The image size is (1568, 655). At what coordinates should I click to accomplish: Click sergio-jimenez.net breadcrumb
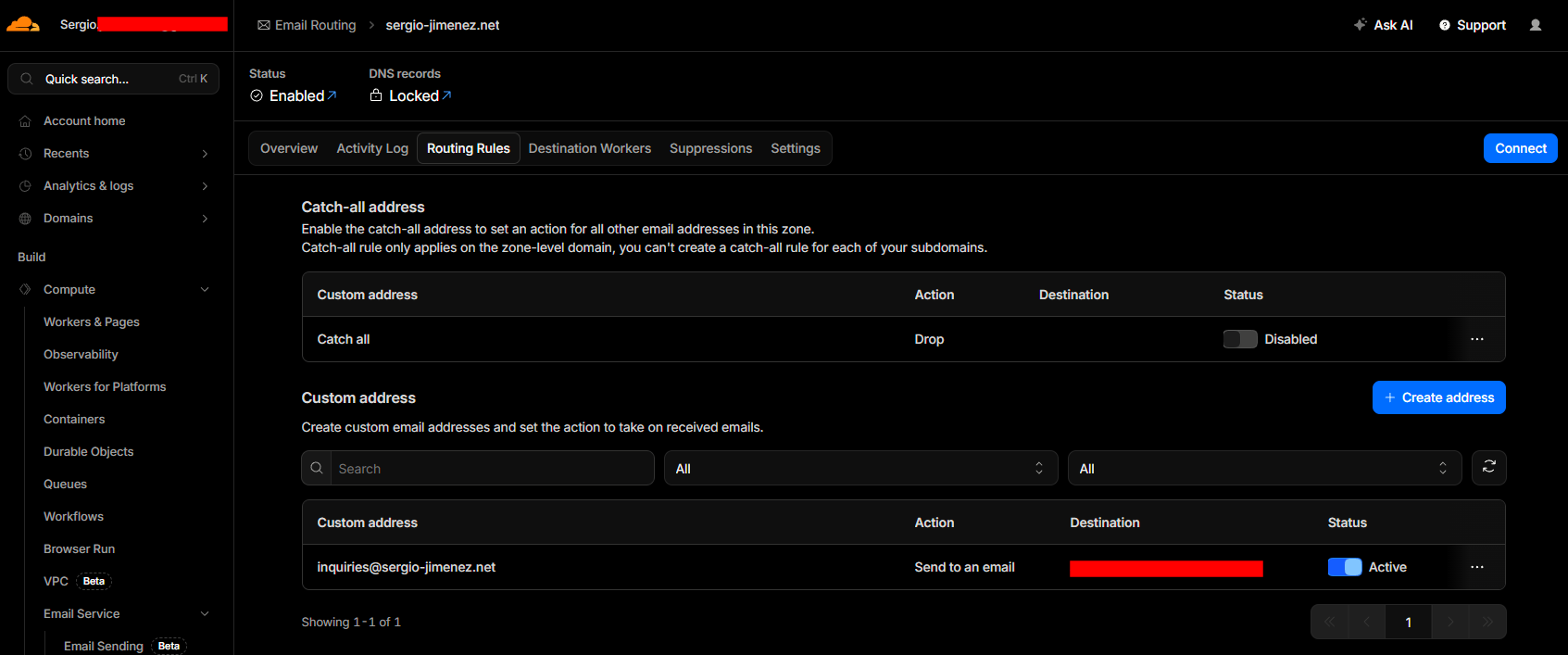coord(443,25)
